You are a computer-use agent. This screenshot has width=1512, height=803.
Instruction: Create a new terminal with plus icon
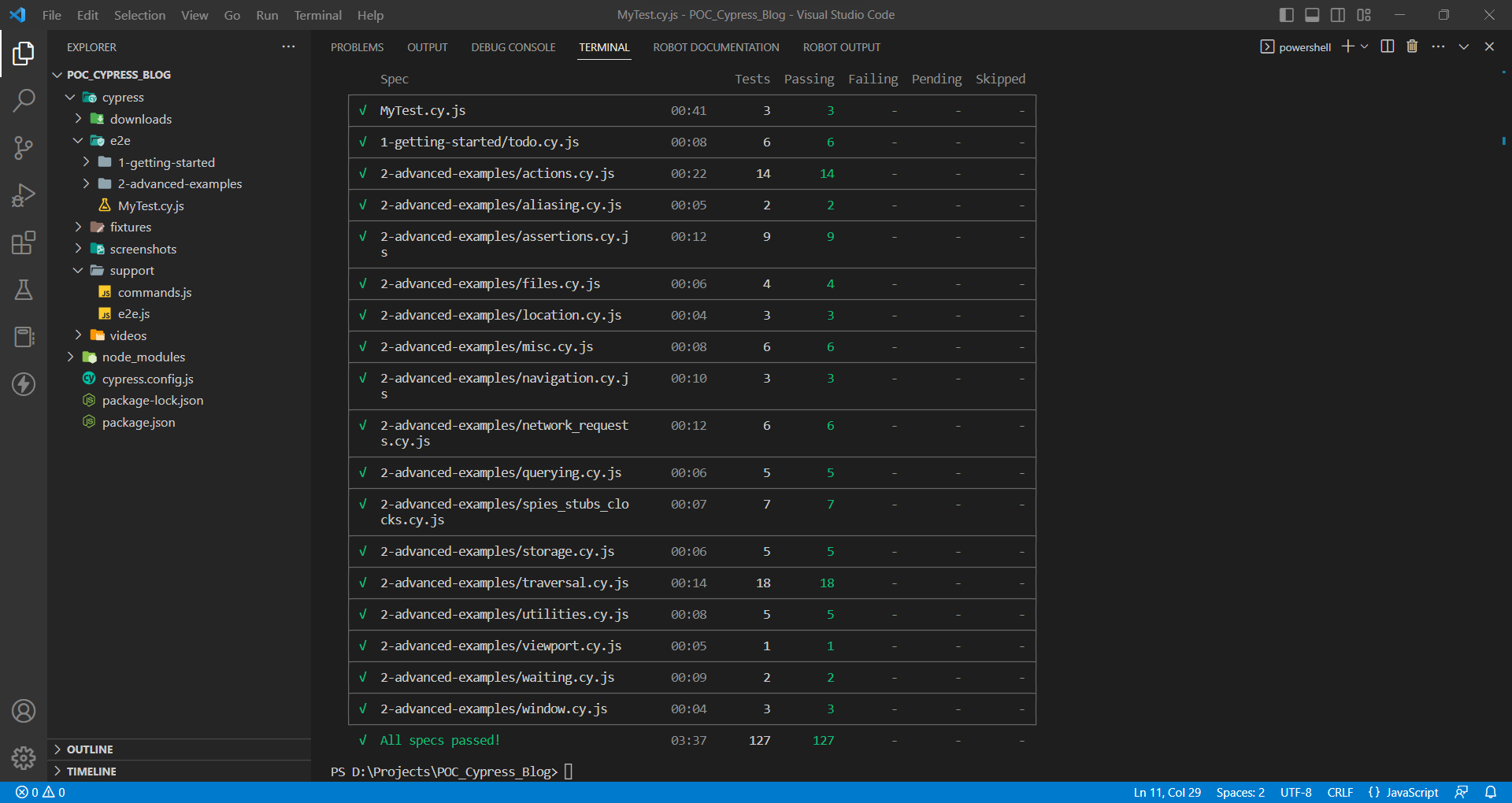tap(1348, 46)
